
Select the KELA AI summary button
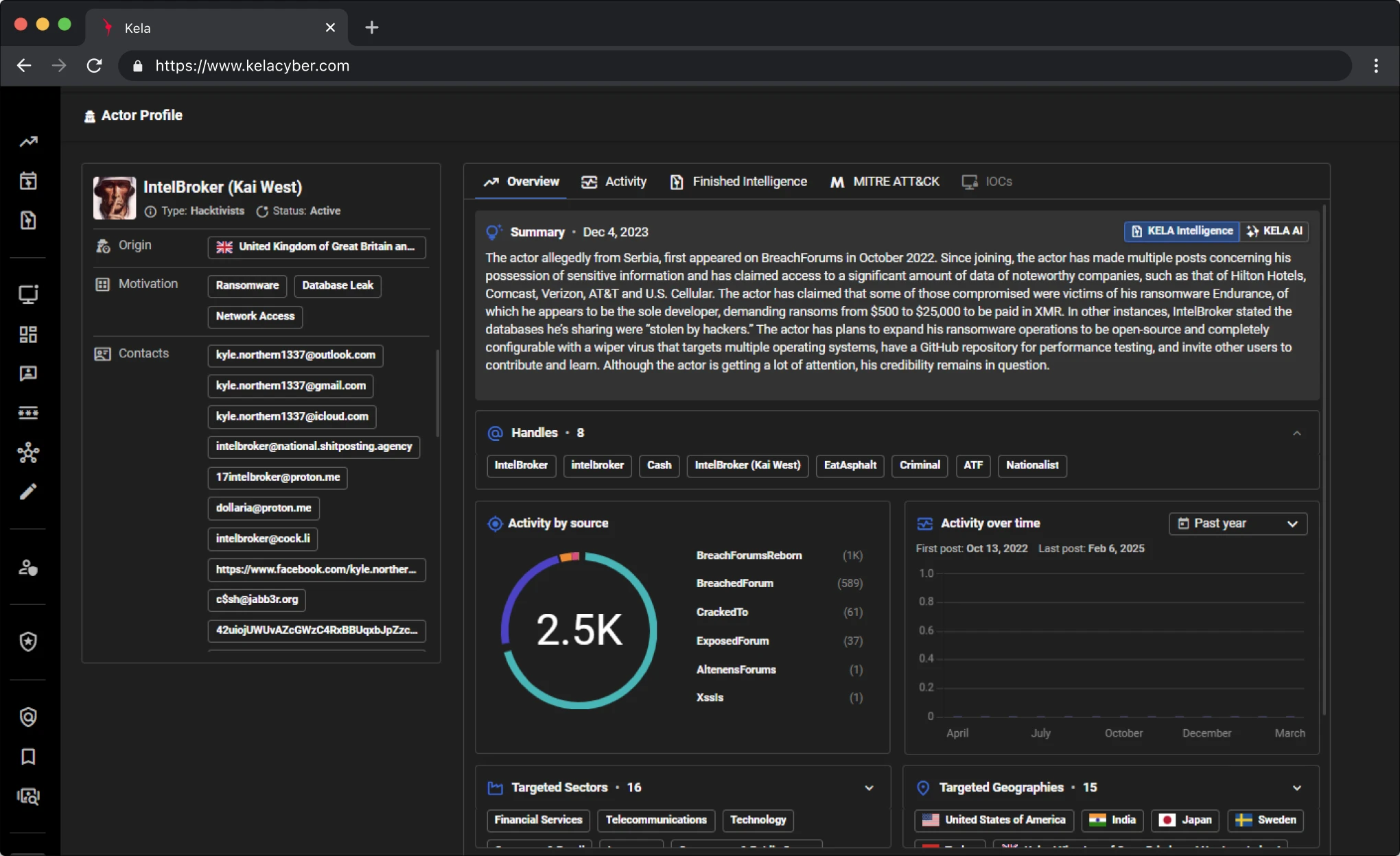[1274, 231]
